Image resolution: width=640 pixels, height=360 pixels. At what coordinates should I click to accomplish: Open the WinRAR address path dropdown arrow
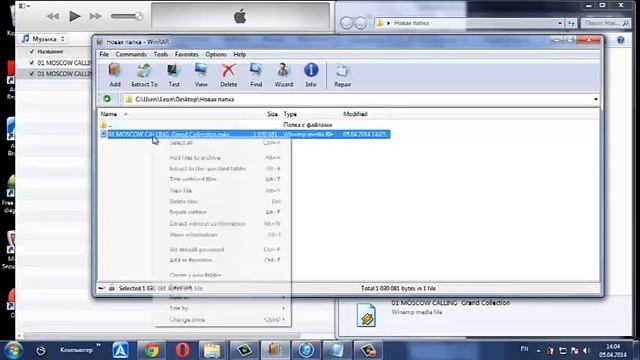(596, 99)
